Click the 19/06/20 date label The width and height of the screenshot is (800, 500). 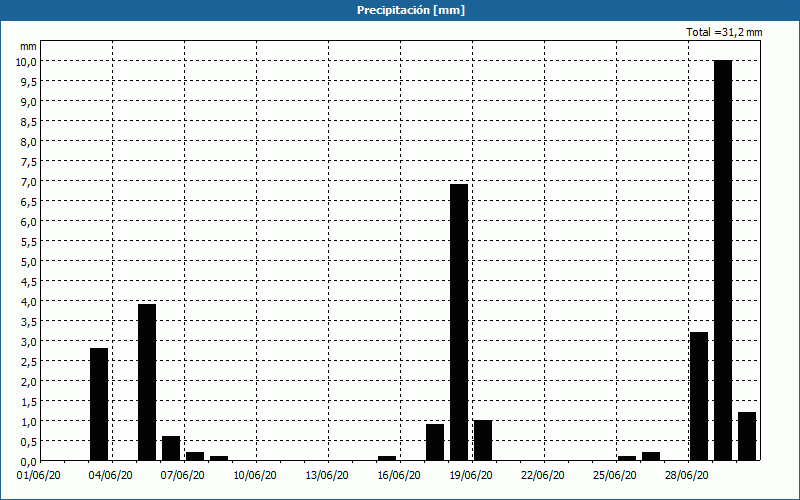click(471, 476)
